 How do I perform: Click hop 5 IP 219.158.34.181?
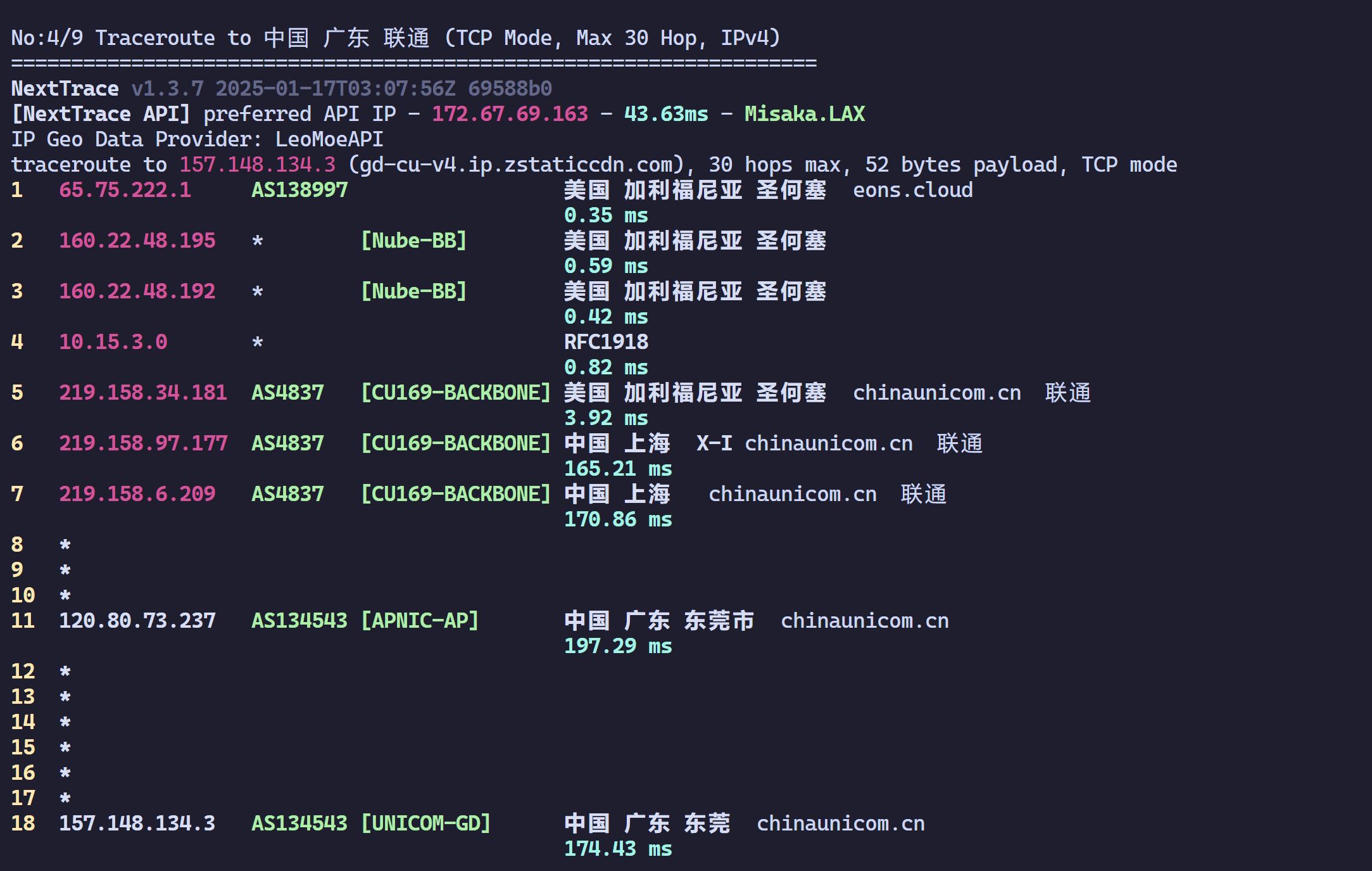tap(143, 393)
